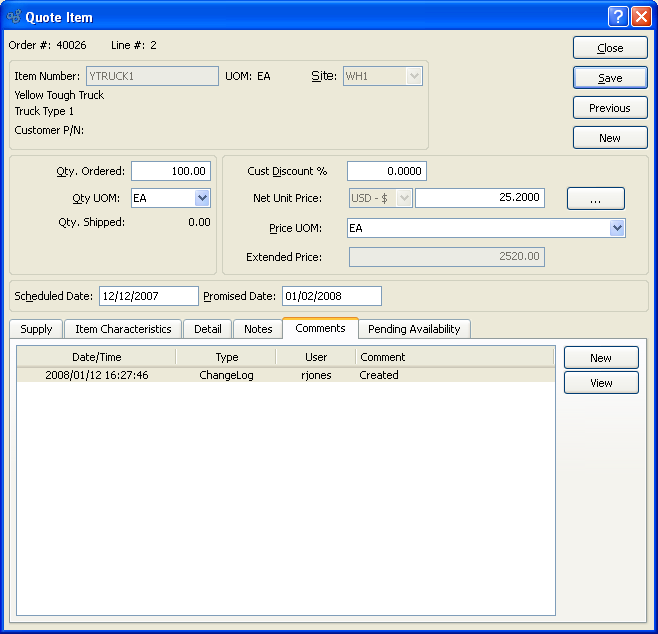Add a new comment with New button
The height and width of the screenshot is (634, 658).
click(600, 358)
